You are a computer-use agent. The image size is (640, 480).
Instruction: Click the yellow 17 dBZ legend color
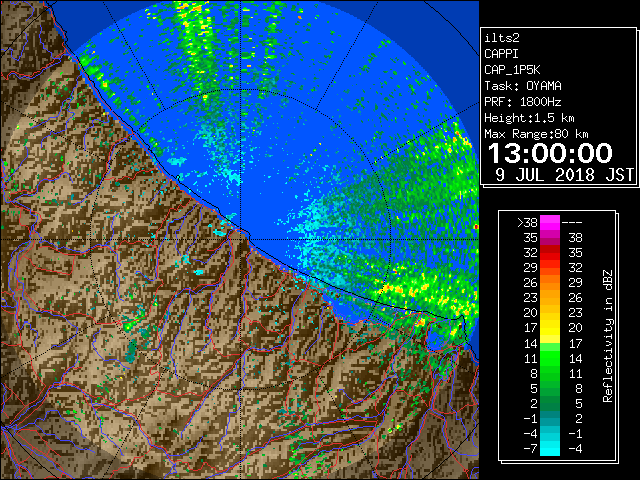point(550,328)
